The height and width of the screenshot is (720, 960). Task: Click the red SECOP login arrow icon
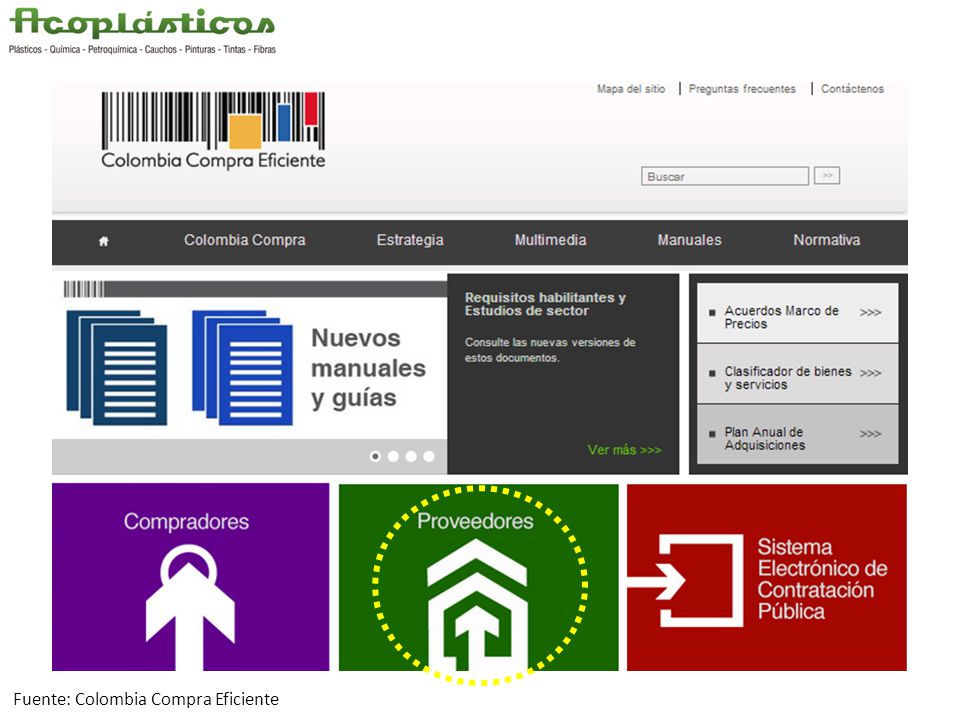(x=686, y=580)
